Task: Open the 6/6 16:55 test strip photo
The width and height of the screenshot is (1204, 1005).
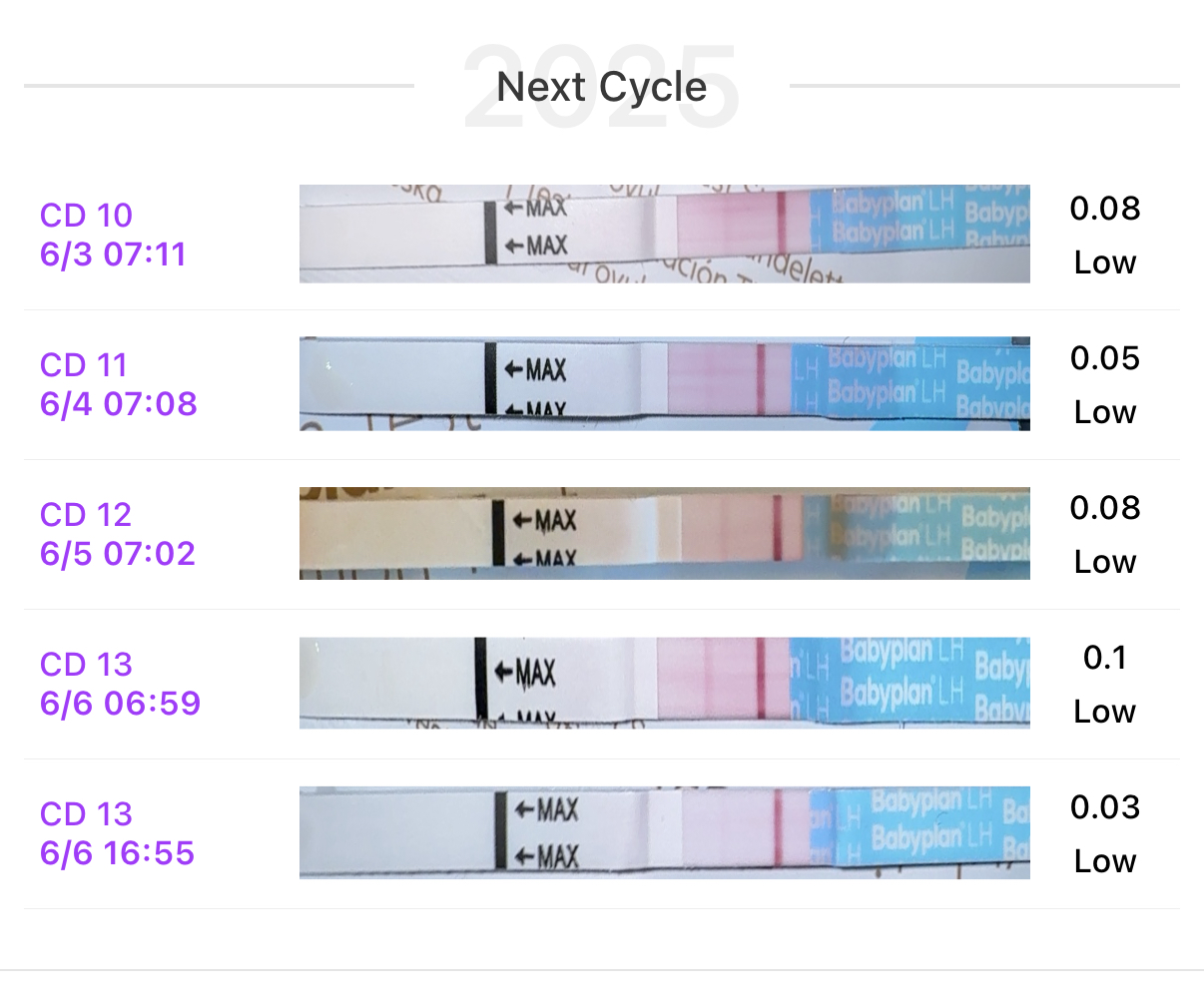Action: [x=664, y=832]
